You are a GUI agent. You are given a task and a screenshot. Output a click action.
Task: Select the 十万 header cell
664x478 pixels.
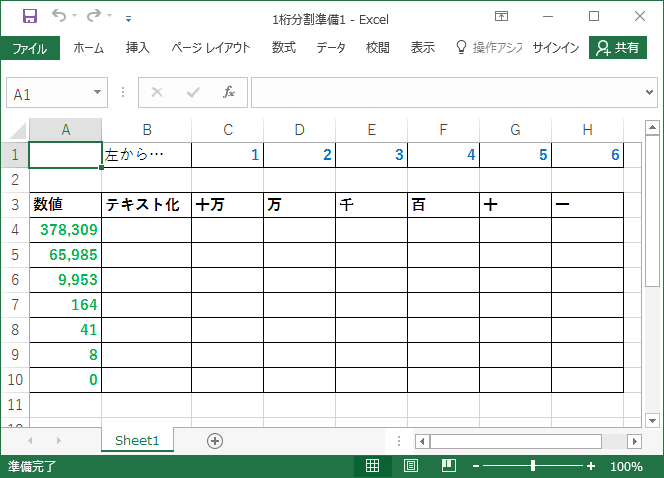(227, 205)
